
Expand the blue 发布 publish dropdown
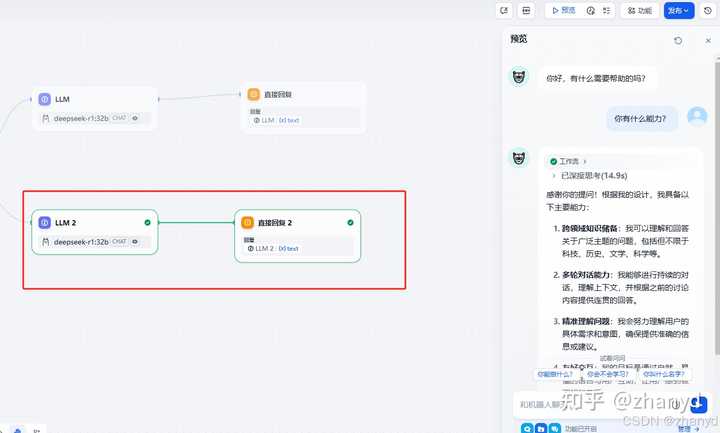[678, 11]
